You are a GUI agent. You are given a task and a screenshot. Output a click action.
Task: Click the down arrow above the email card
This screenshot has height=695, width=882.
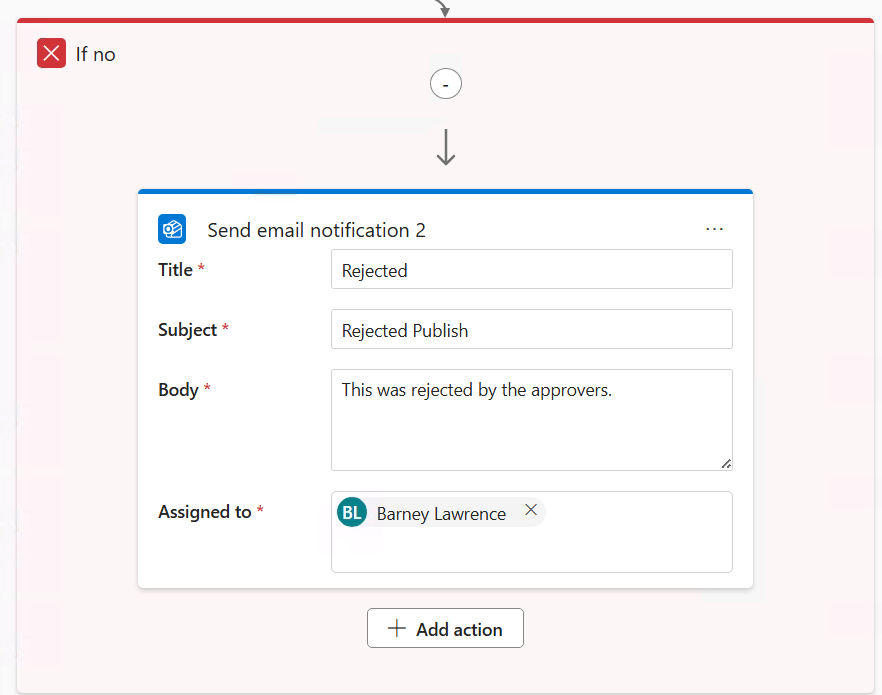446,147
